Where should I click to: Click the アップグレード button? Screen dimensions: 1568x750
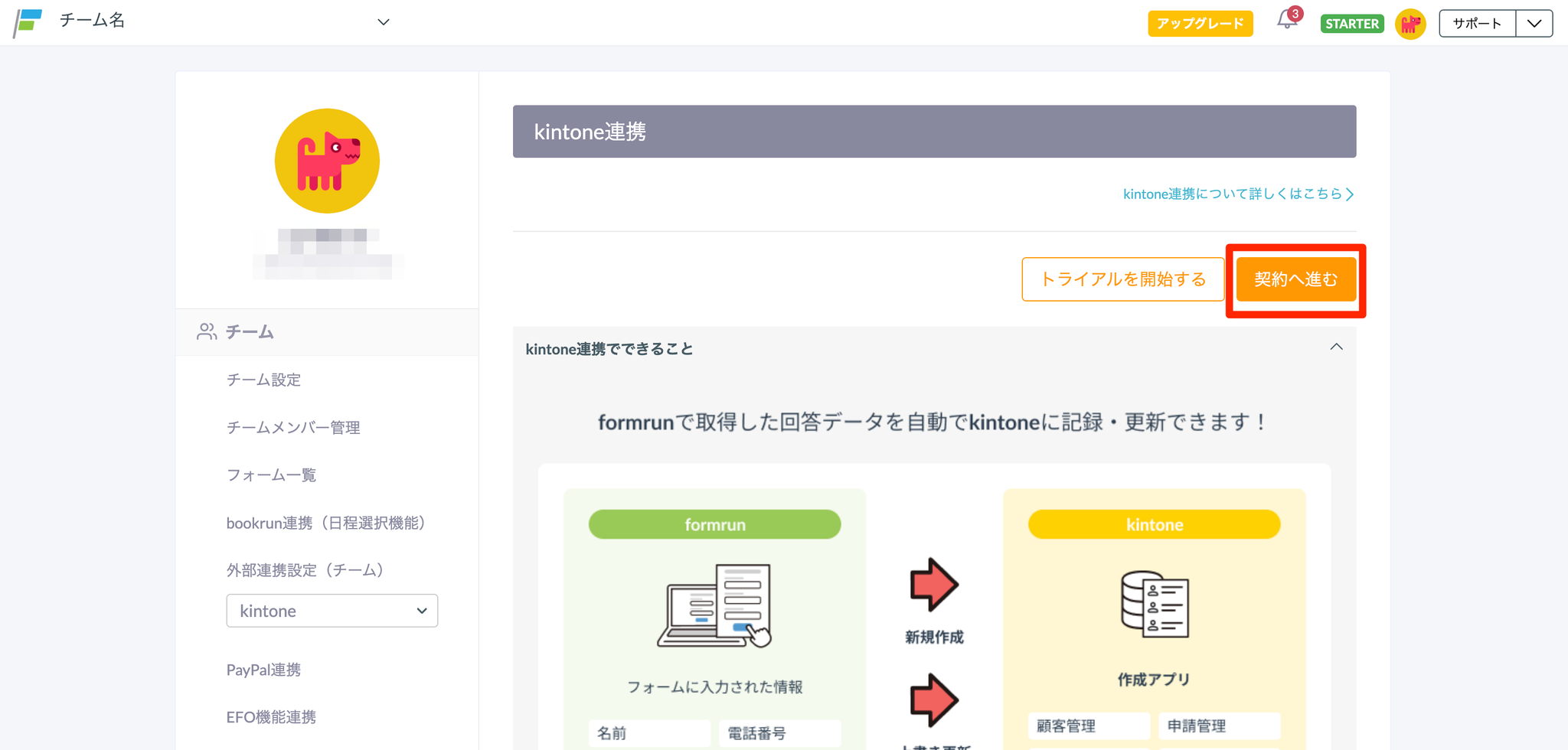click(x=1200, y=24)
